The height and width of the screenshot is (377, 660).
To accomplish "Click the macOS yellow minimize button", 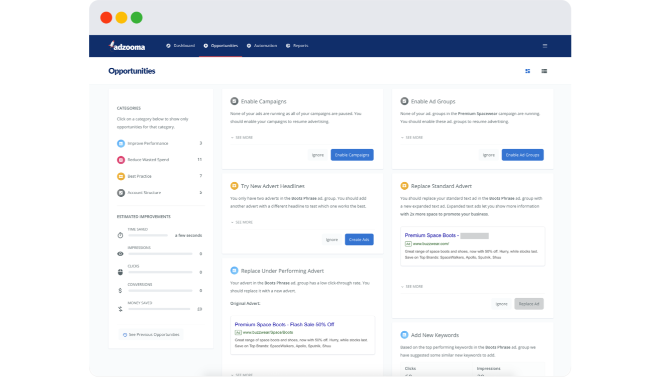I will (x=121, y=18).
